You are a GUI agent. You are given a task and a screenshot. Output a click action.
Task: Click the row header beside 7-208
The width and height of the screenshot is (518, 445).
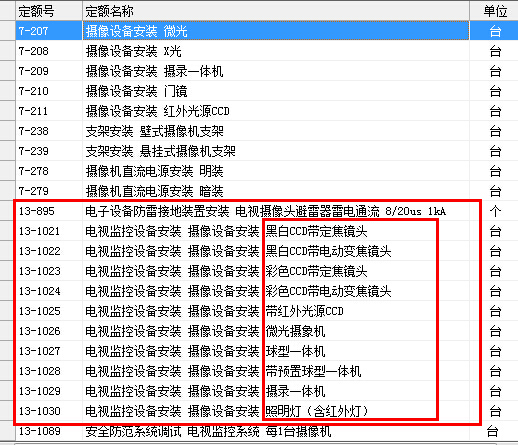click(7, 51)
